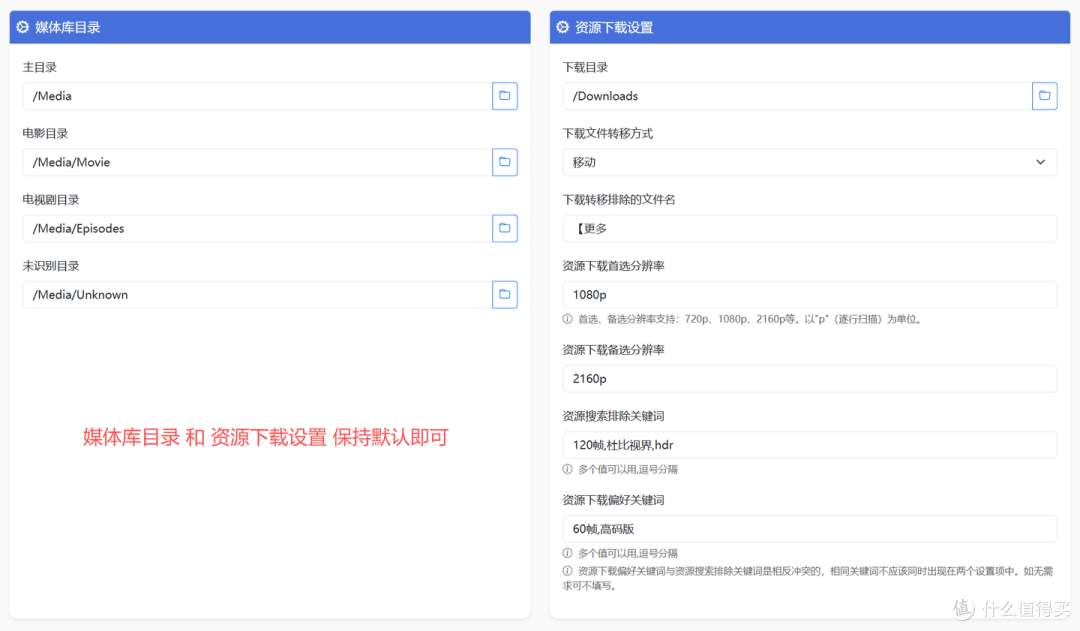Click the 资源下载设置 panel title
Image resolution: width=1080 pixels, height=631 pixels.
coord(614,28)
